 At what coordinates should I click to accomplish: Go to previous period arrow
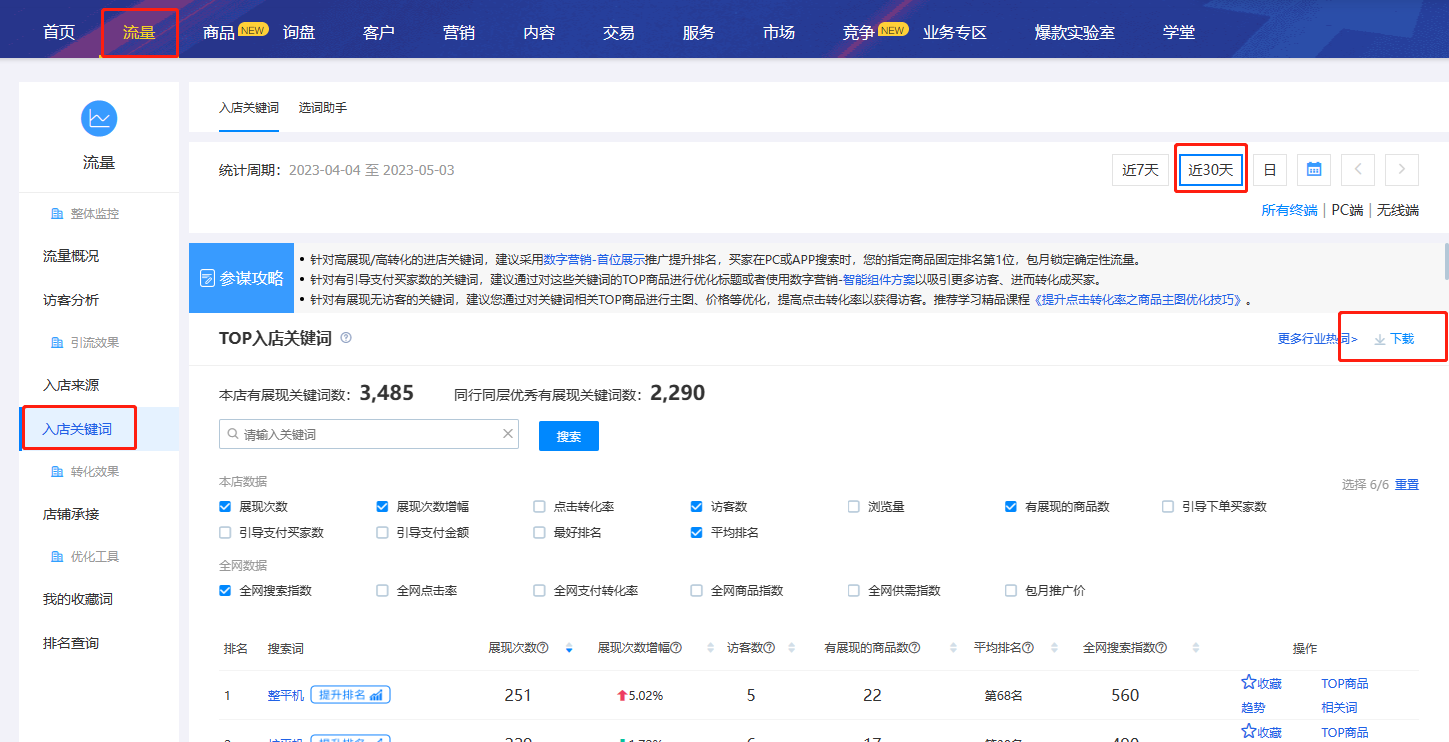[x=1358, y=170]
